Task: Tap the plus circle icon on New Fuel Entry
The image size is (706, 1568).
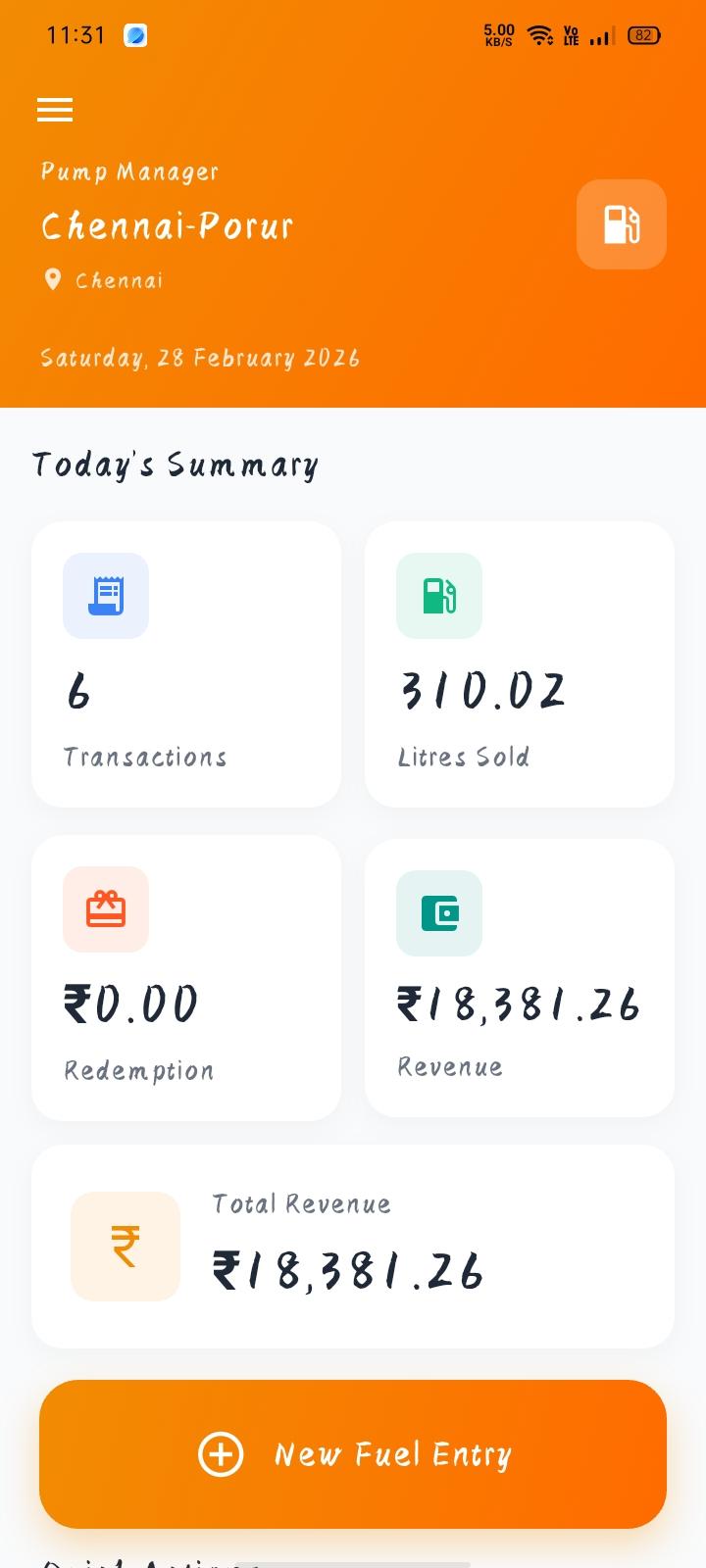Action: pos(221,1453)
